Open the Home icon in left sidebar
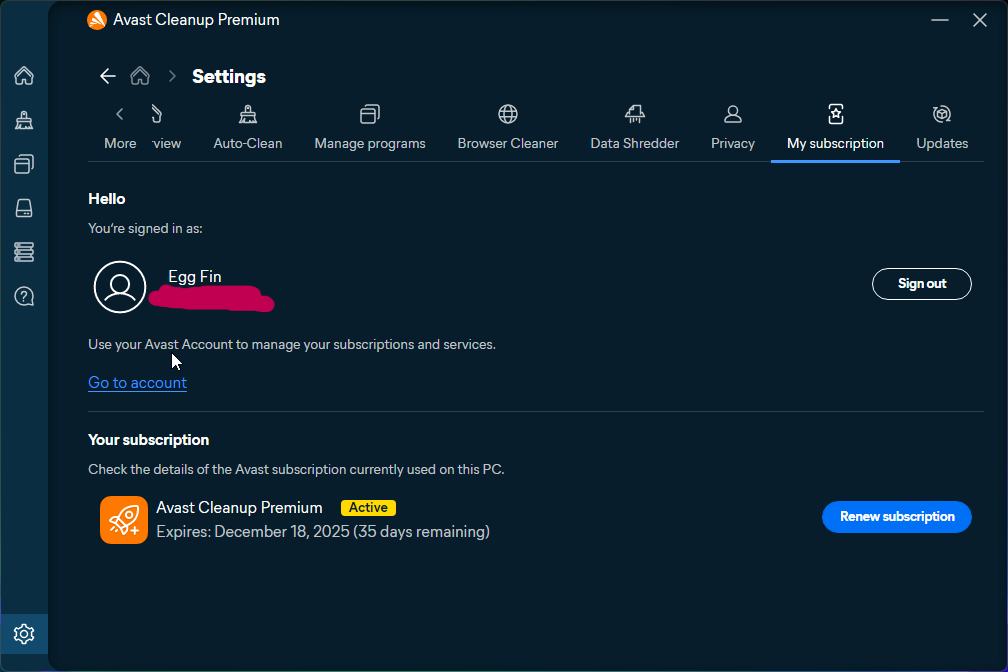Image resolution: width=1008 pixels, height=672 pixels. click(x=24, y=76)
